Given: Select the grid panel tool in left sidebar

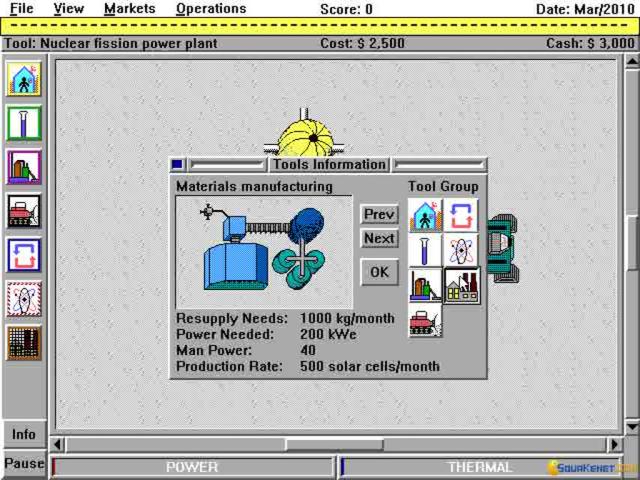Looking at the screenshot, I should coord(24,343).
